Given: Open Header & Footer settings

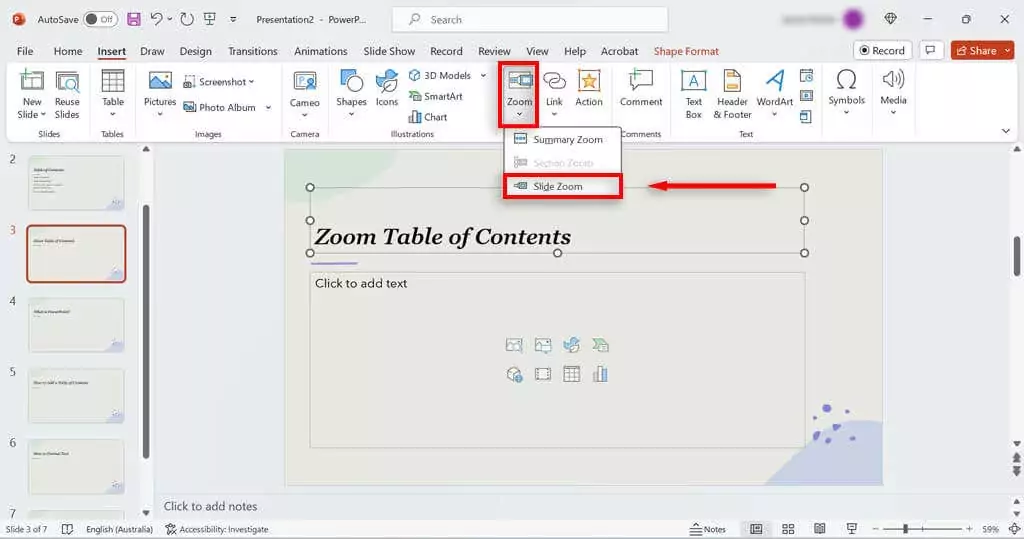Looking at the screenshot, I should coord(732,82).
